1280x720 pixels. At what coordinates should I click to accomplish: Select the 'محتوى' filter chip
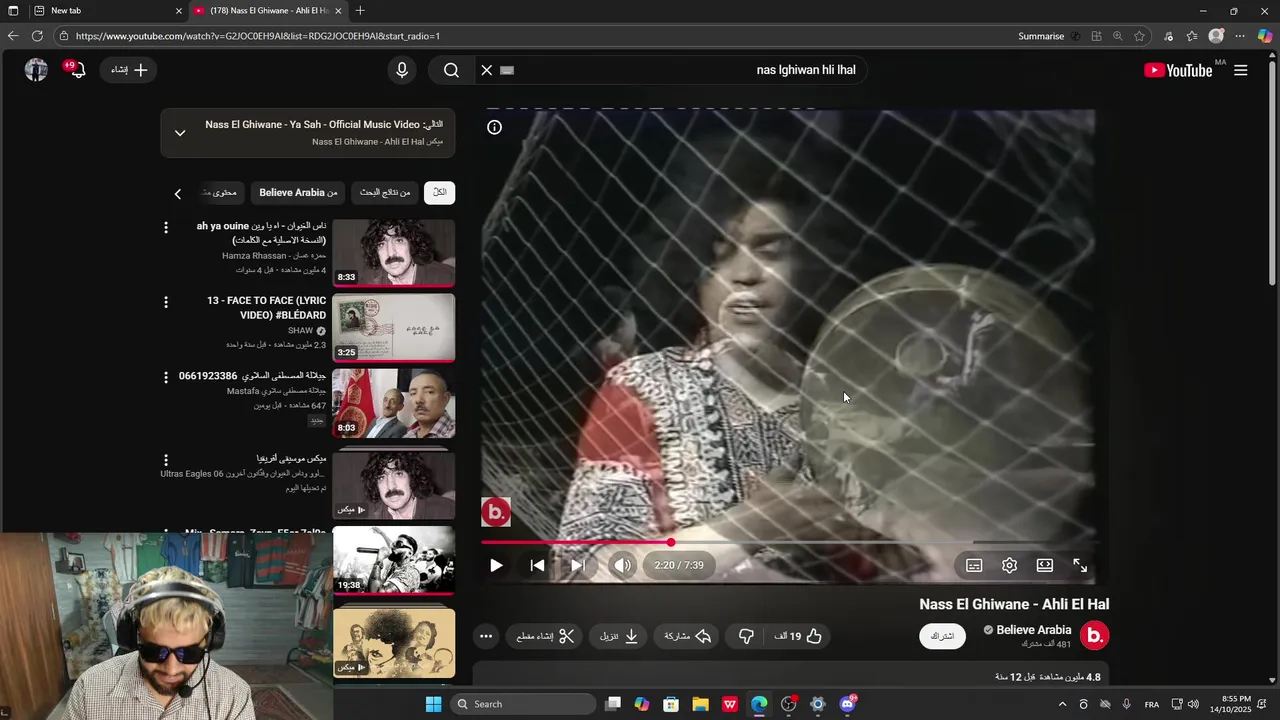[x=220, y=192]
